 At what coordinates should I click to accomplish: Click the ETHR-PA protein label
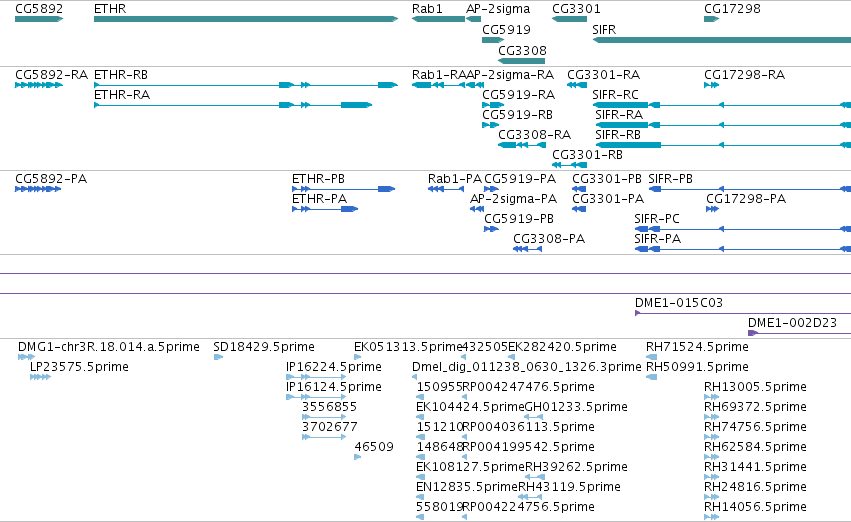(x=320, y=199)
